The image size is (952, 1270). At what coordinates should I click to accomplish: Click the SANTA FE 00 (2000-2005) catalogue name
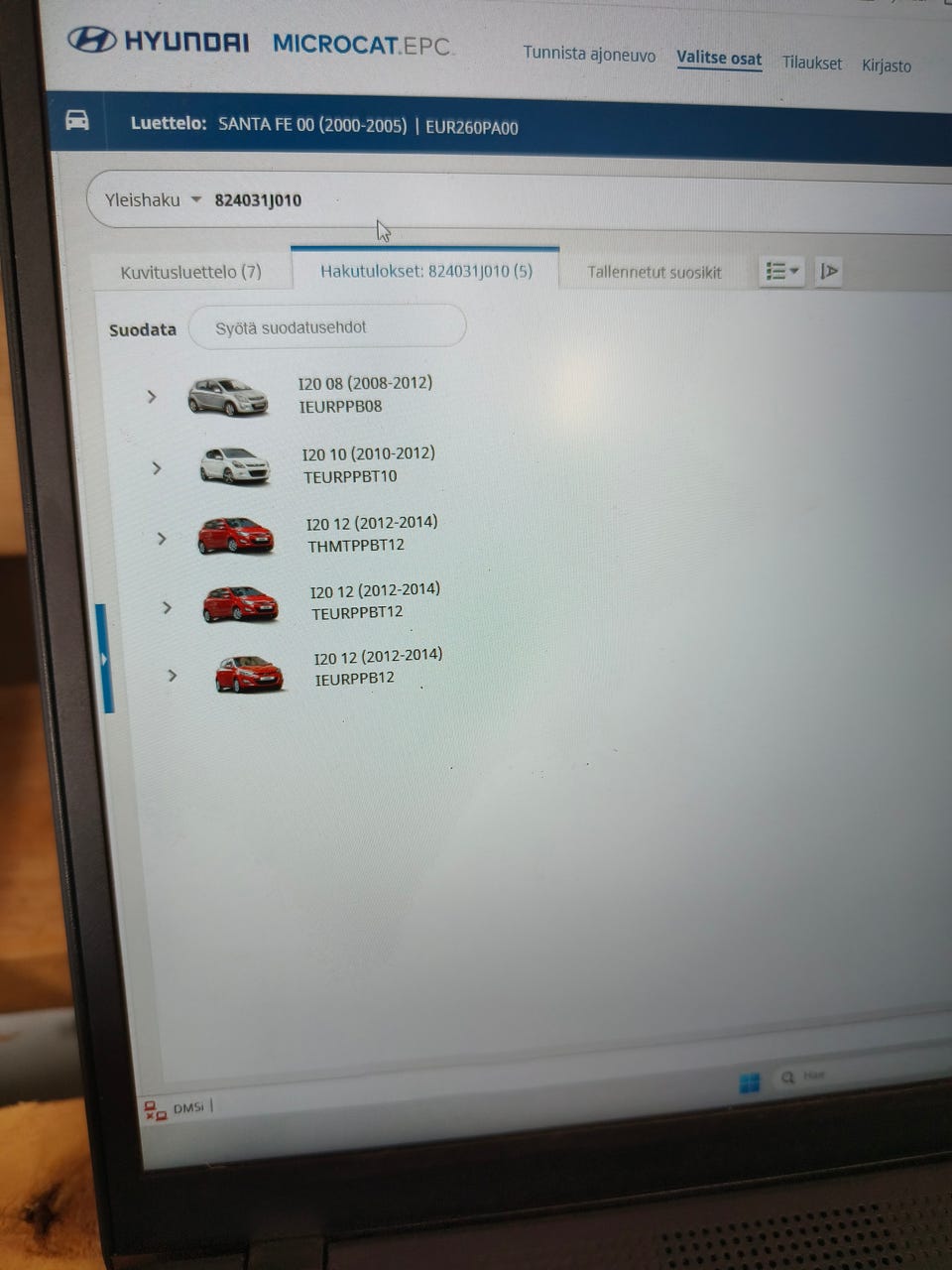pyautogui.click(x=312, y=125)
